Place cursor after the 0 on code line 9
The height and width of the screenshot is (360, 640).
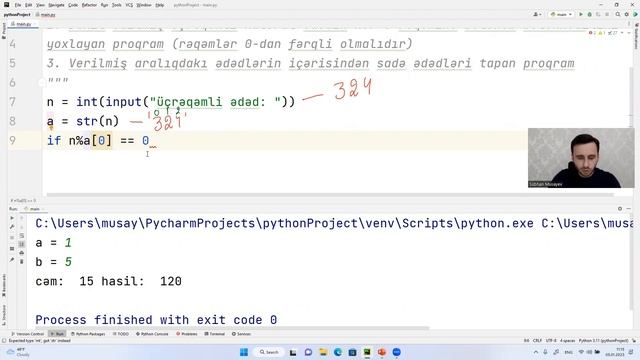tap(149, 140)
